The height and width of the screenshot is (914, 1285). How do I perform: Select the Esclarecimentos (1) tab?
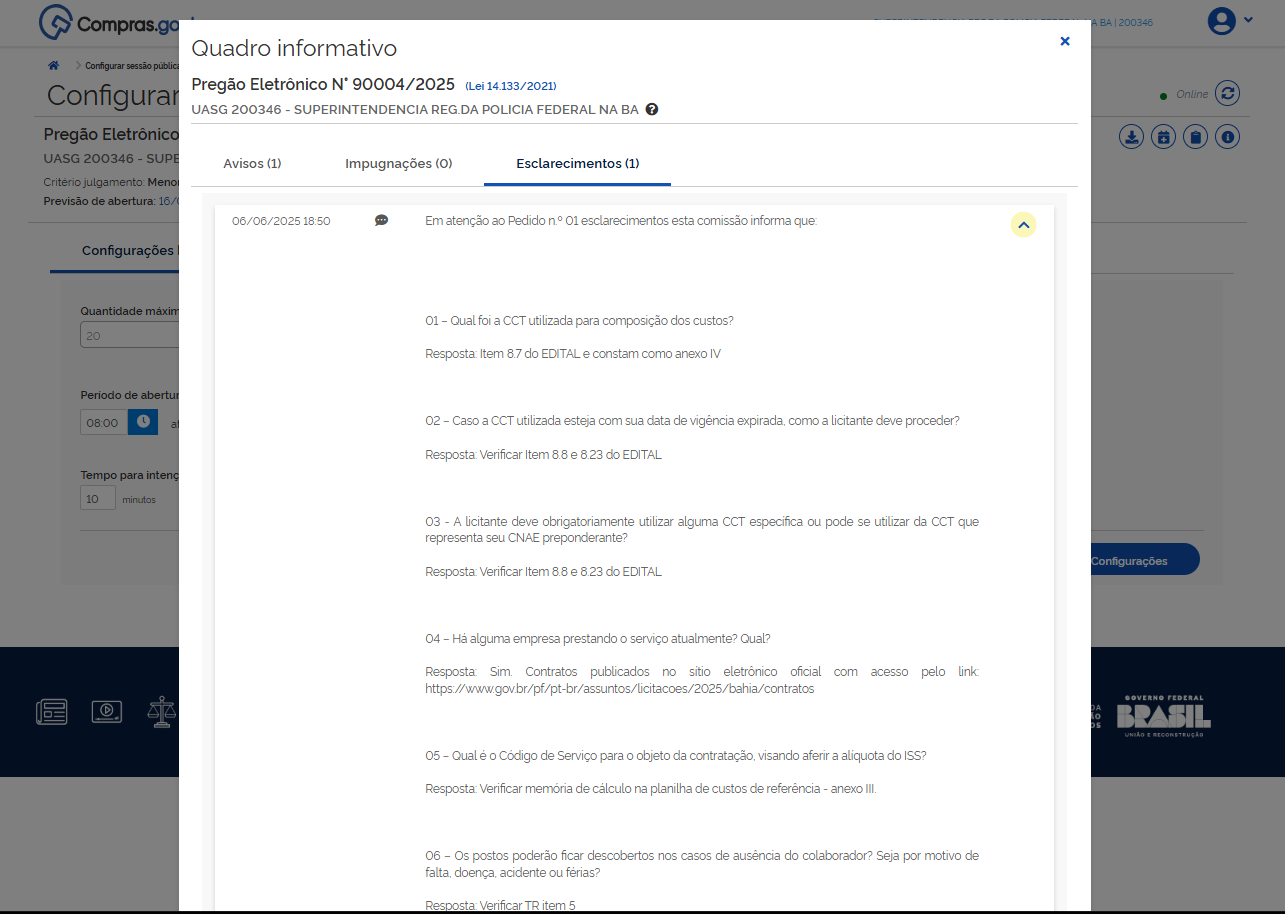pos(577,163)
